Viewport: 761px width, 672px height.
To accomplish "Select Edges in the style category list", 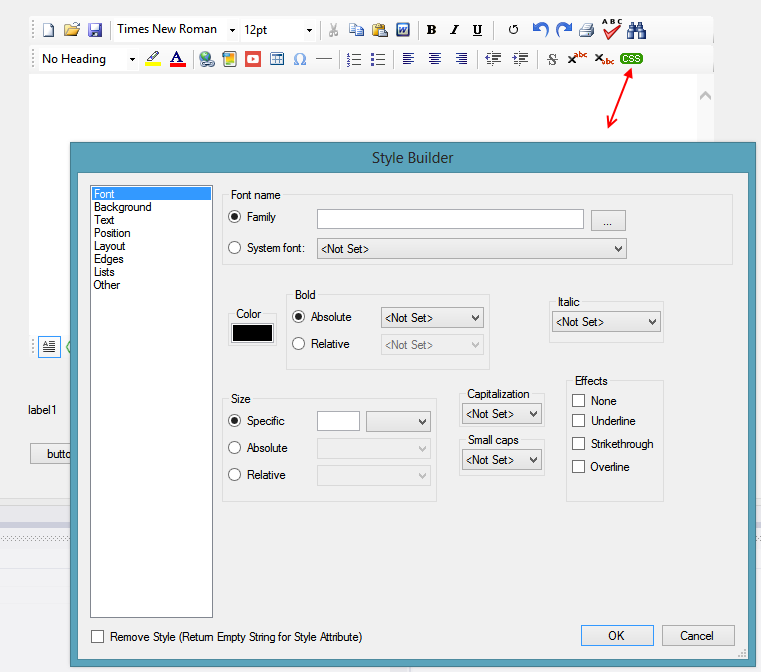I will (109, 259).
